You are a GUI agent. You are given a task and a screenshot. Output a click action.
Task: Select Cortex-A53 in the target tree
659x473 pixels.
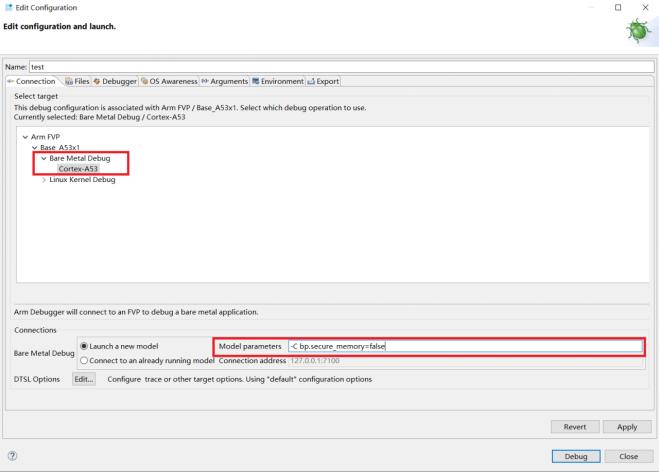point(78,169)
